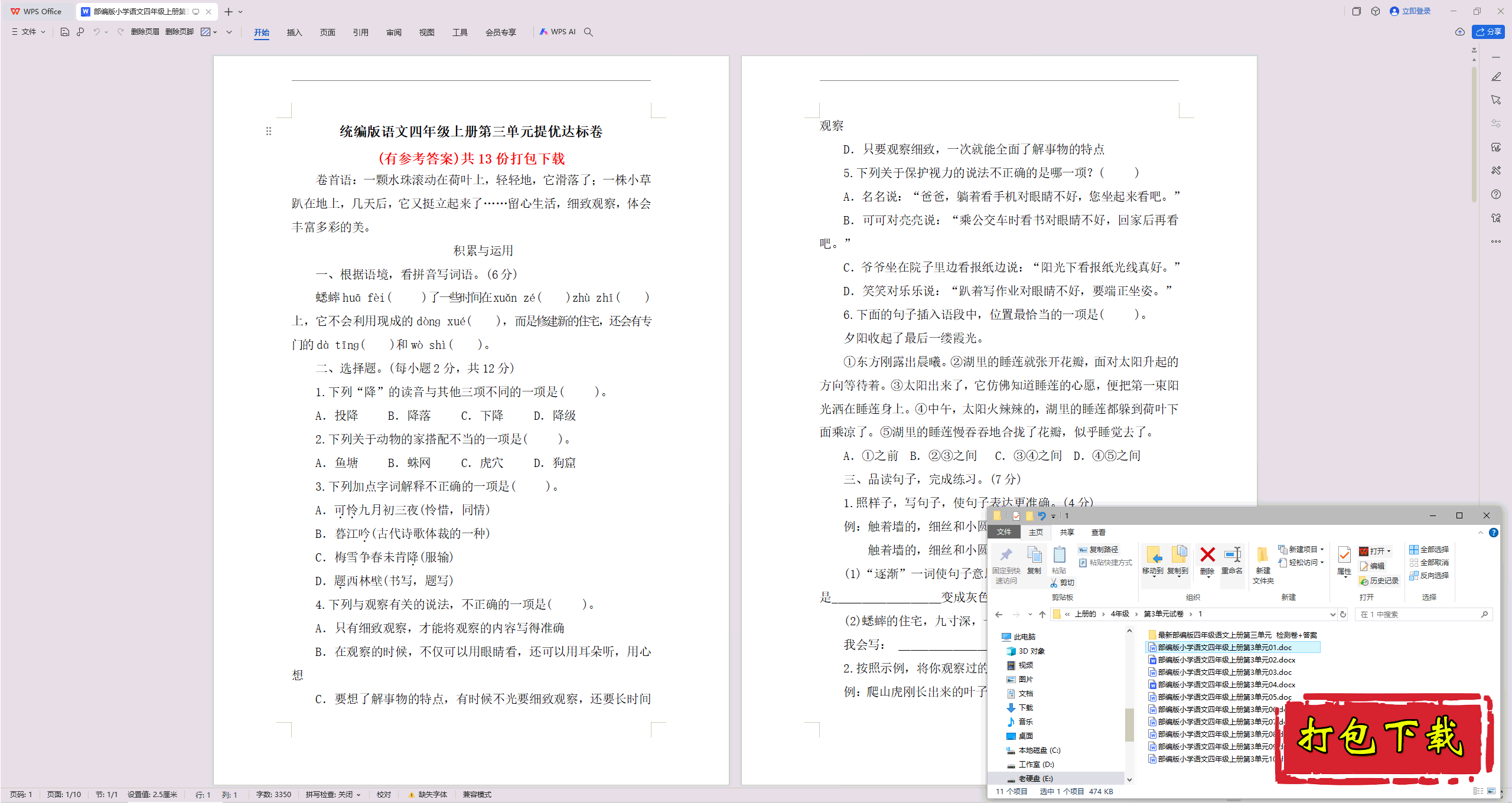Click the Explorer search box
This screenshot has height=803, width=1512.
pyautogui.click(x=1423, y=615)
